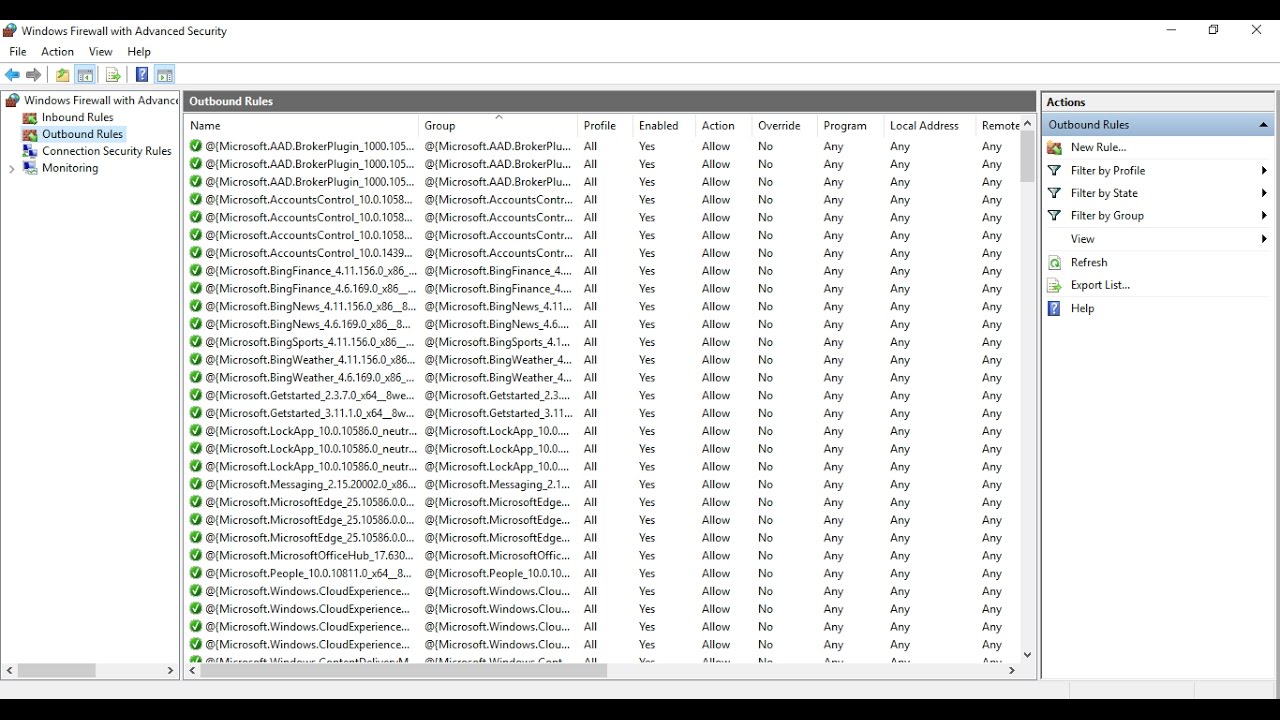
Task: Click the Up One Level folder icon
Action: point(63,75)
